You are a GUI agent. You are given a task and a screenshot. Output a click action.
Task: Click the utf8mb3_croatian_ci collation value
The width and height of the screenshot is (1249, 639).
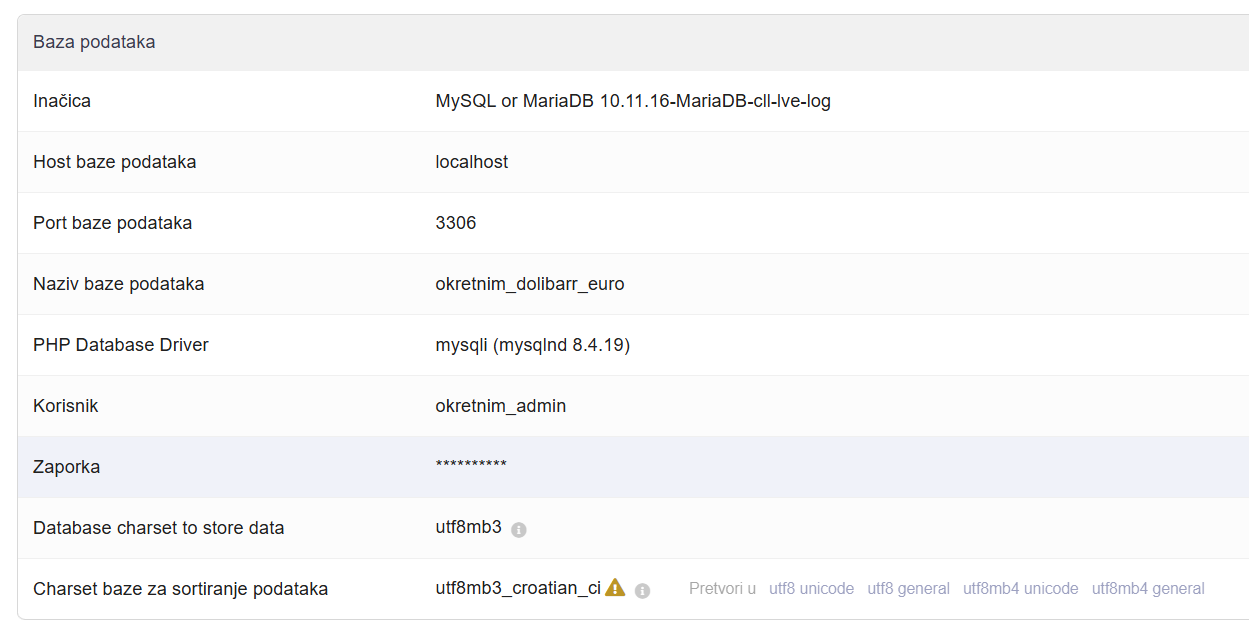pyautogui.click(x=517, y=588)
